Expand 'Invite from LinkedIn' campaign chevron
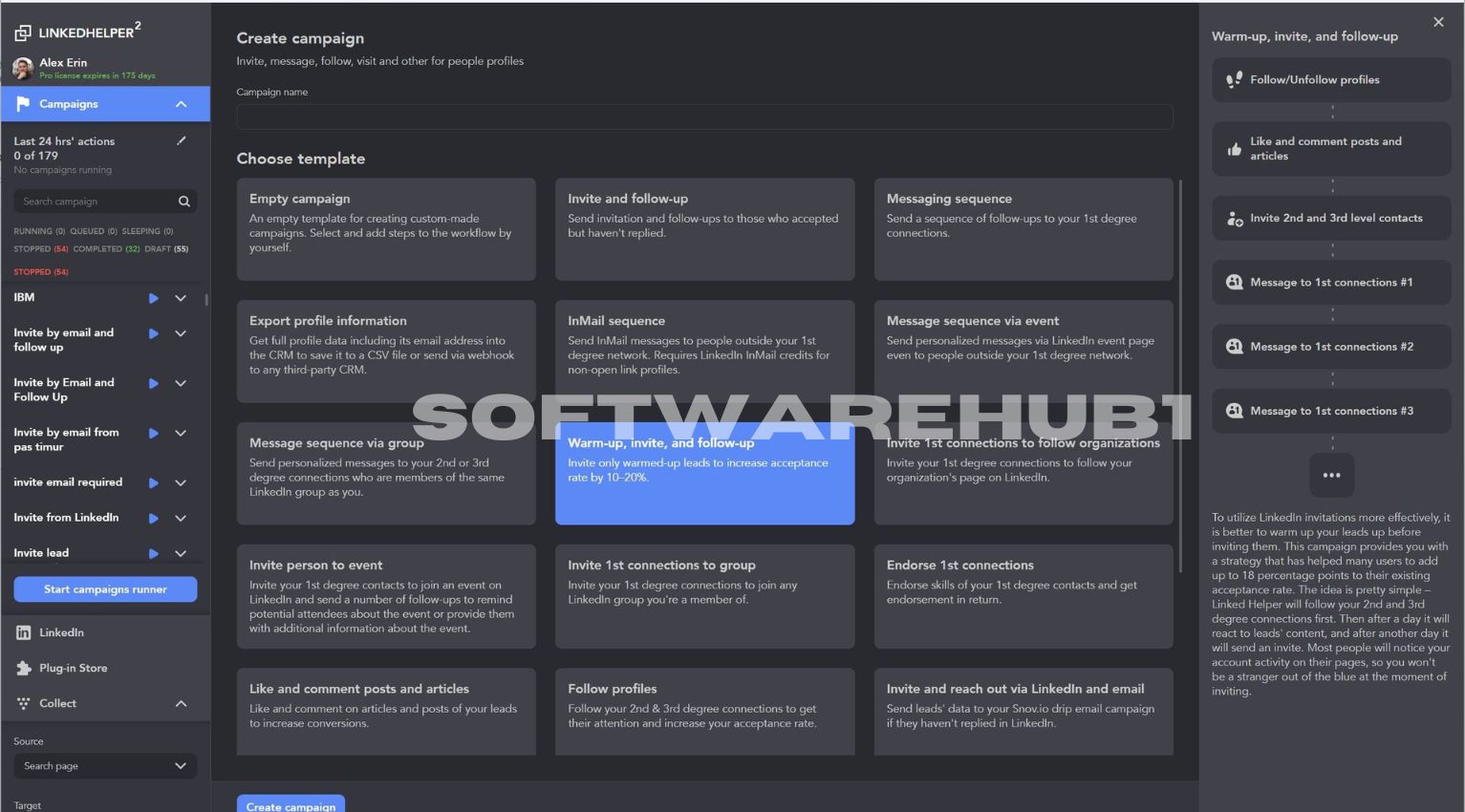 coord(180,518)
